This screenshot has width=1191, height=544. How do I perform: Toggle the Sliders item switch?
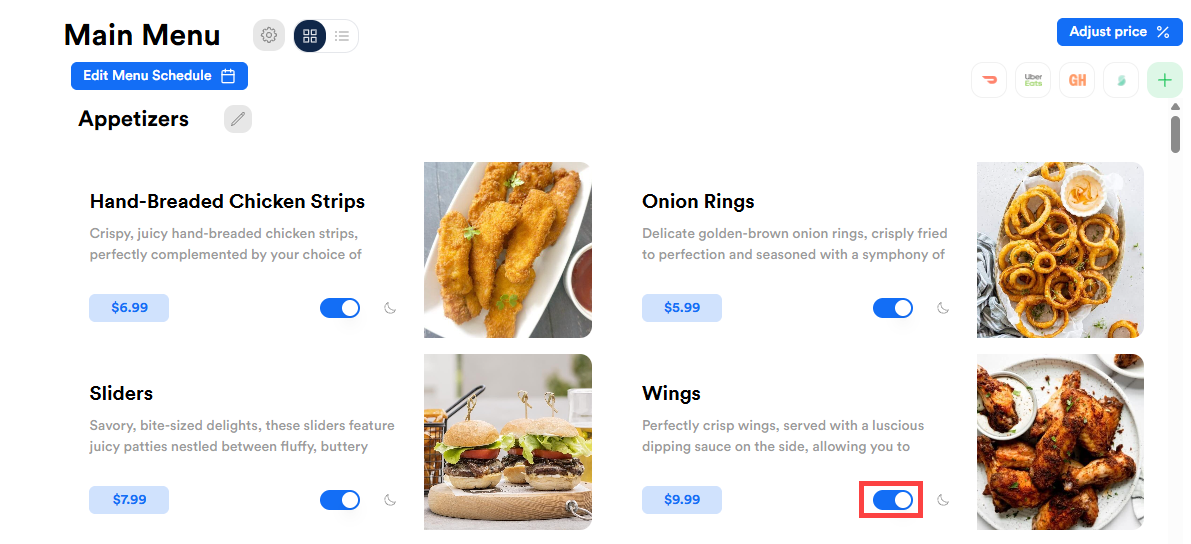[x=340, y=500]
